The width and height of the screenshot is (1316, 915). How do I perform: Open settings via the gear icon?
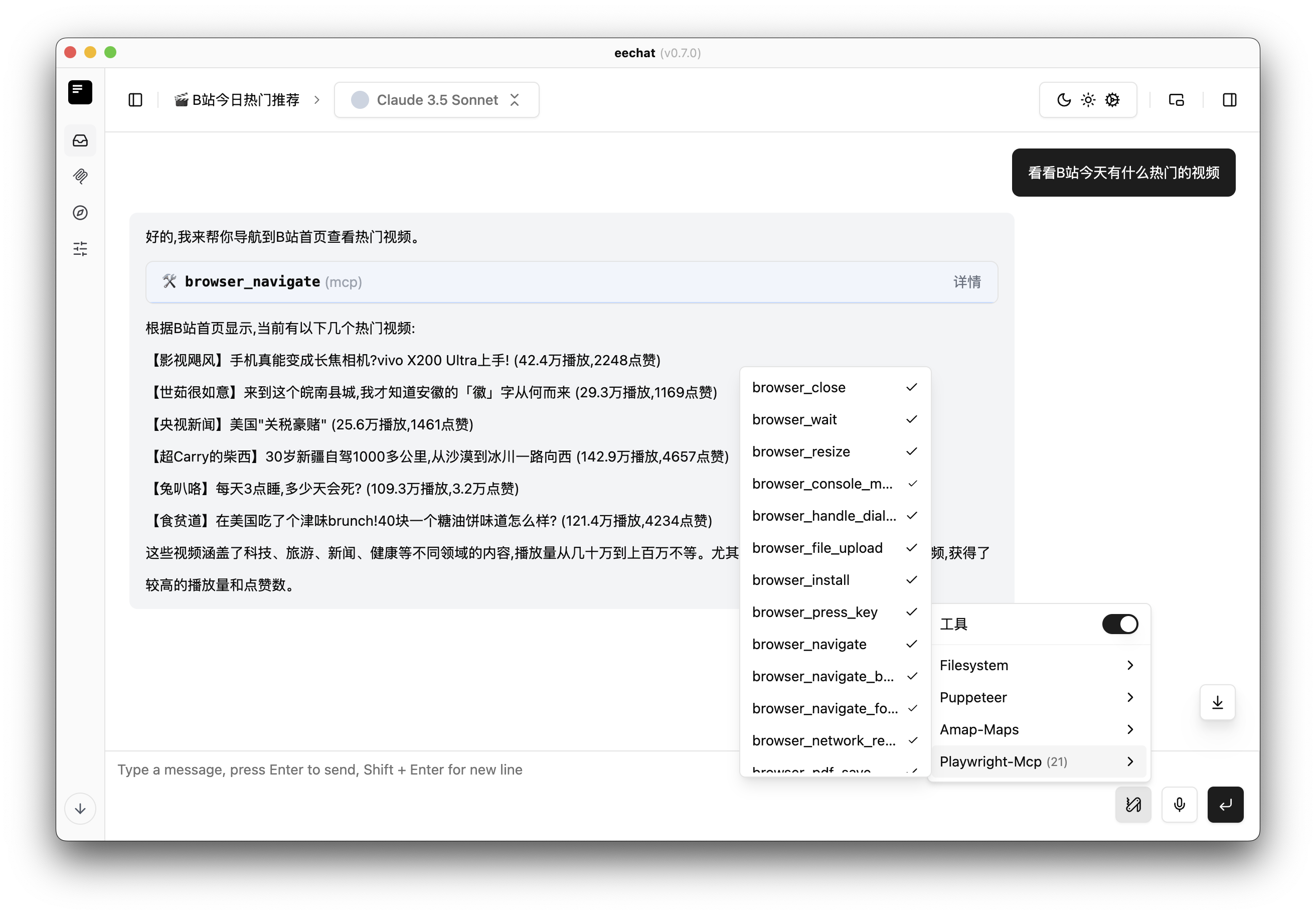click(x=1112, y=99)
